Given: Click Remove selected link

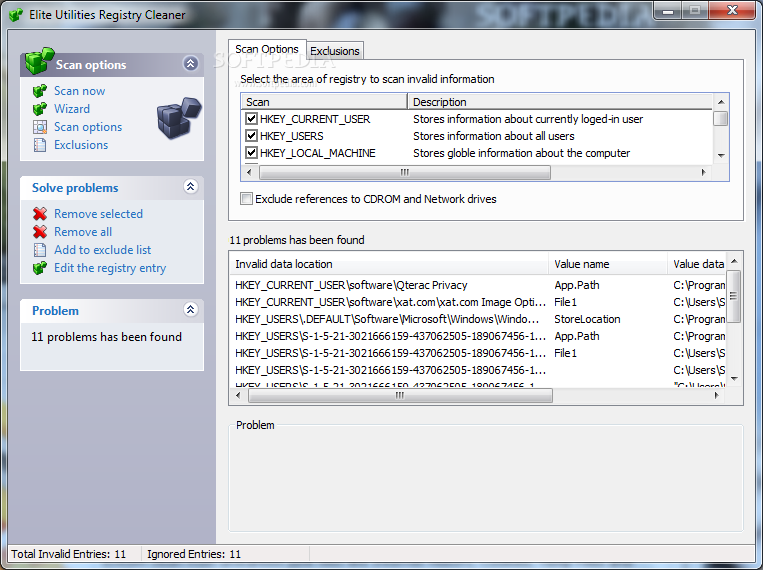Looking at the screenshot, I should pos(98,214).
